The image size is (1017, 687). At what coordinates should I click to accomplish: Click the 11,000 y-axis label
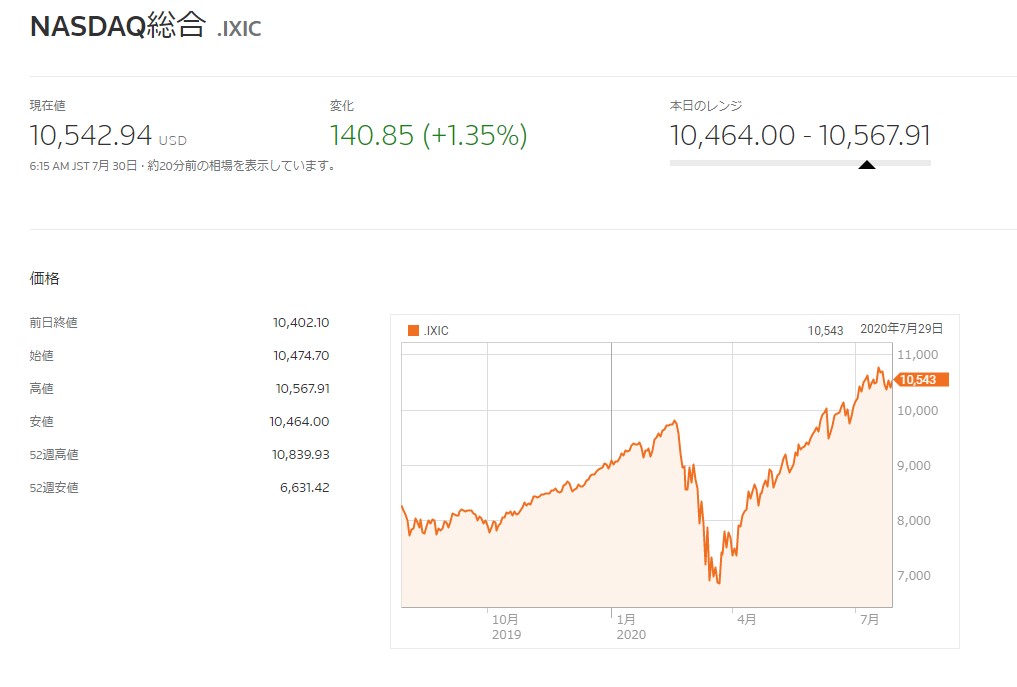[x=918, y=354]
